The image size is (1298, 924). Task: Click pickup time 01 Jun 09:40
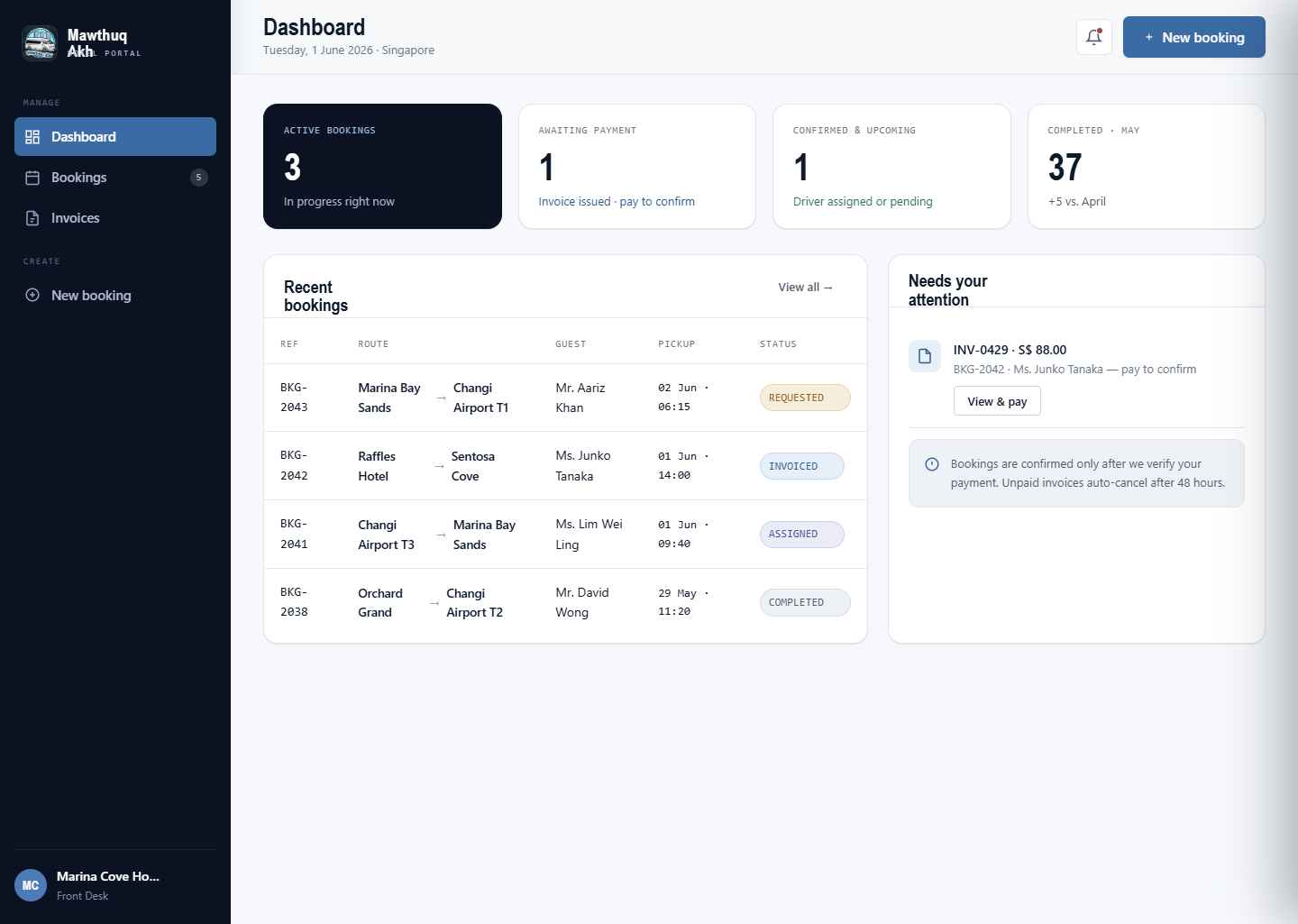683,534
